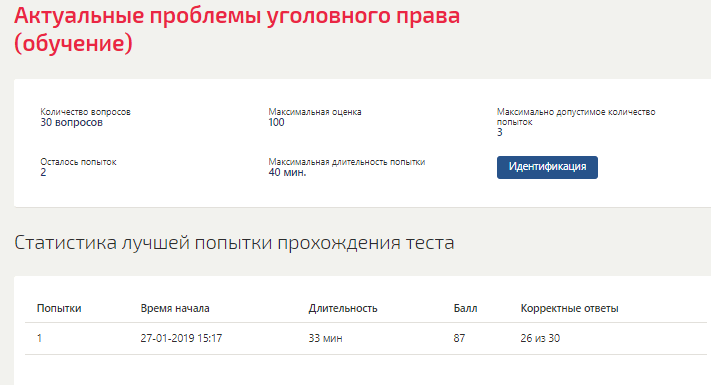Click the Корректные ответы column header
This screenshot has height=385, width=711.
tap(570, 308)
